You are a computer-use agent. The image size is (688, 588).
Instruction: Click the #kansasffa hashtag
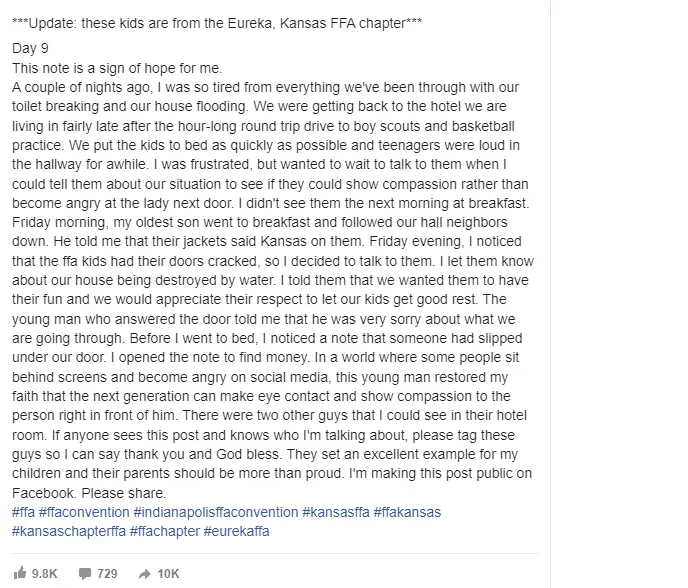pos(336,512)
